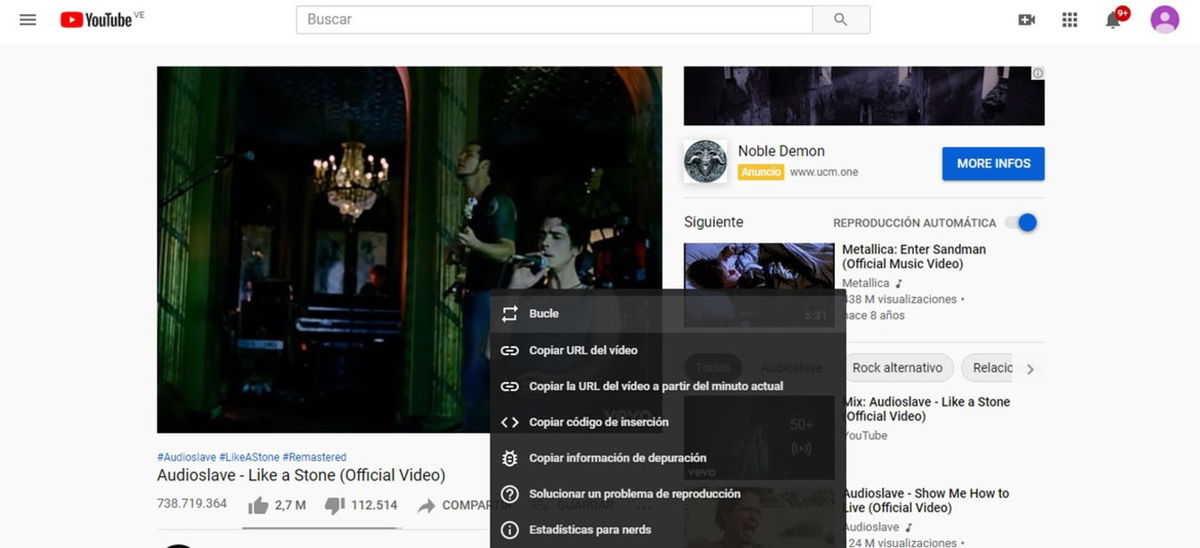The width and height of the screenshot is (1200, 548).
Task: Open the create video camera icon
Action: tap(1026, 19)
